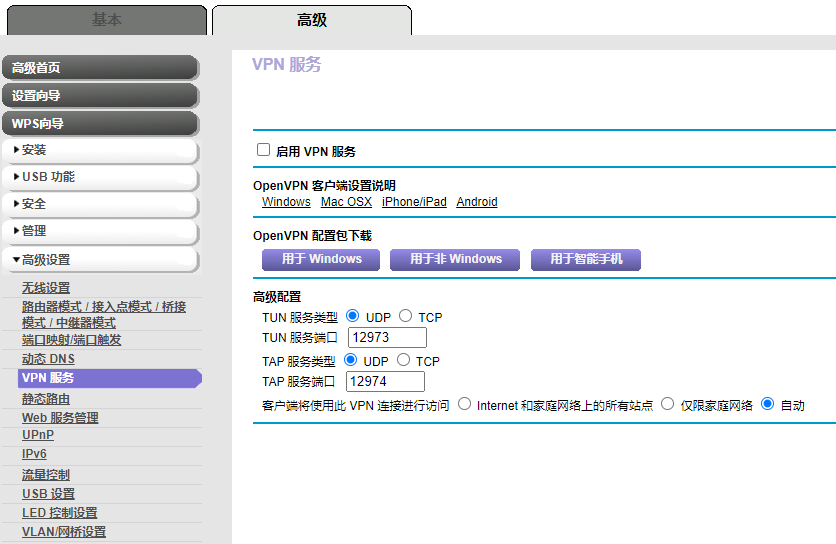
Task: Select Internet 和家庭网络上的所有站点 option
Action: click(464, 404)
